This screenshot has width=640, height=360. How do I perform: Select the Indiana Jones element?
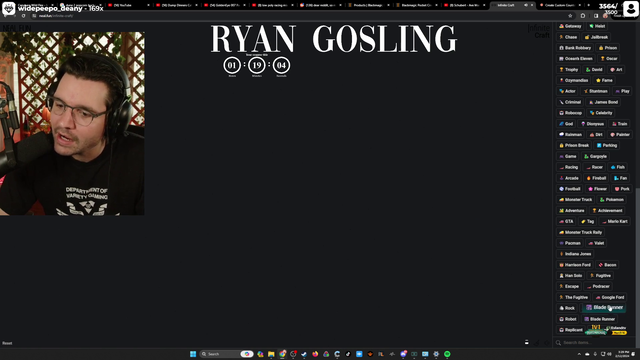575,254
